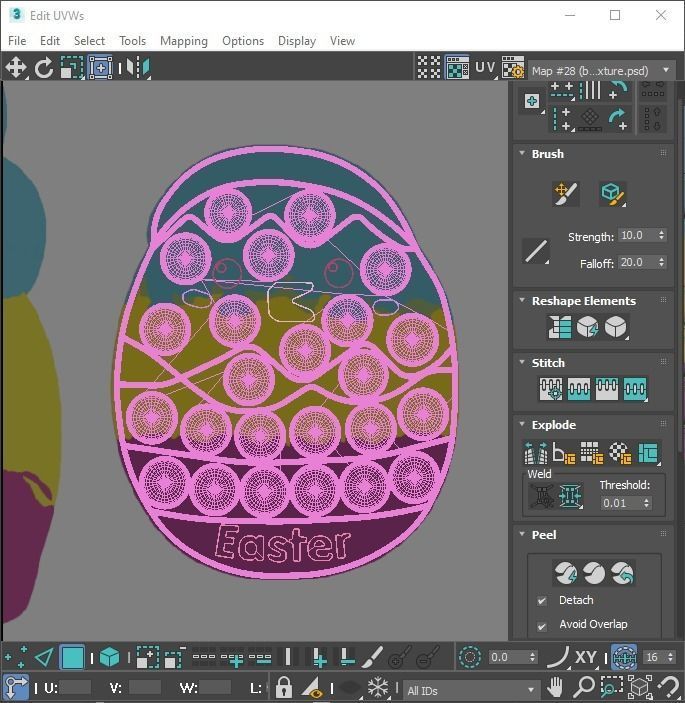This screenshot has width=685, height=703.
Task: Open the Edit menu
Action: [50, 41]
